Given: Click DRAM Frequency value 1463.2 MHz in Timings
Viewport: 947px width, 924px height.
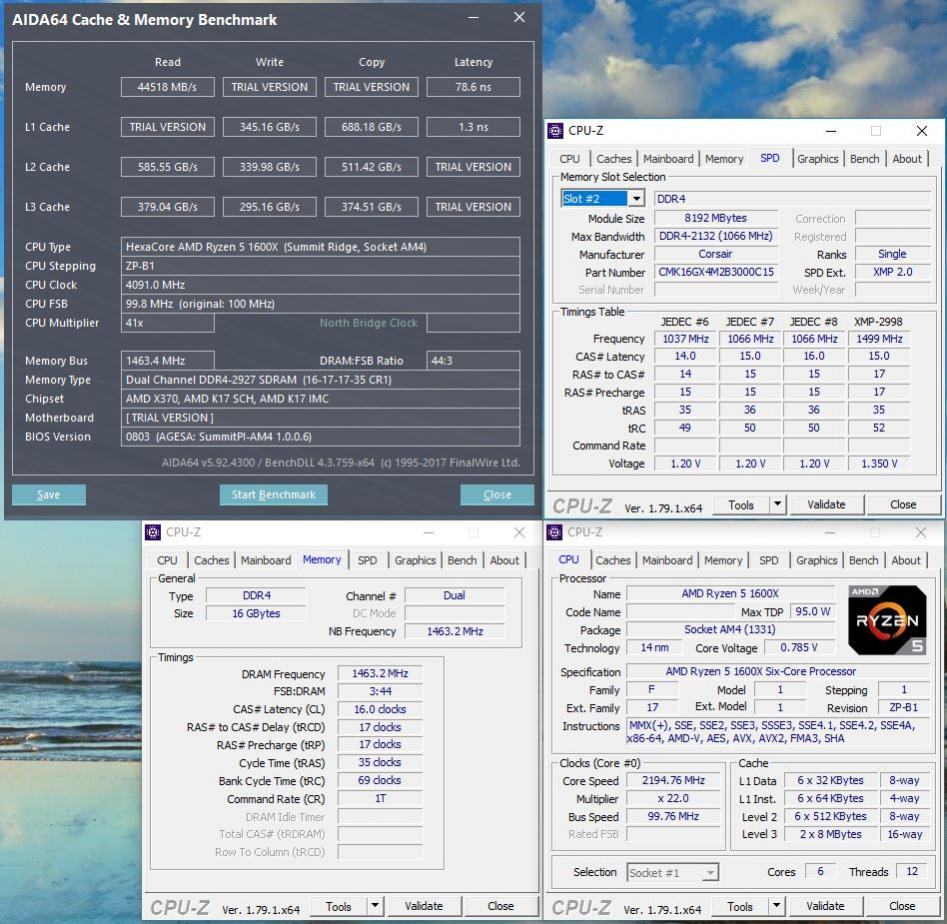Looking at the screenshot, I should pyautogui.click(x=380, y=673).
